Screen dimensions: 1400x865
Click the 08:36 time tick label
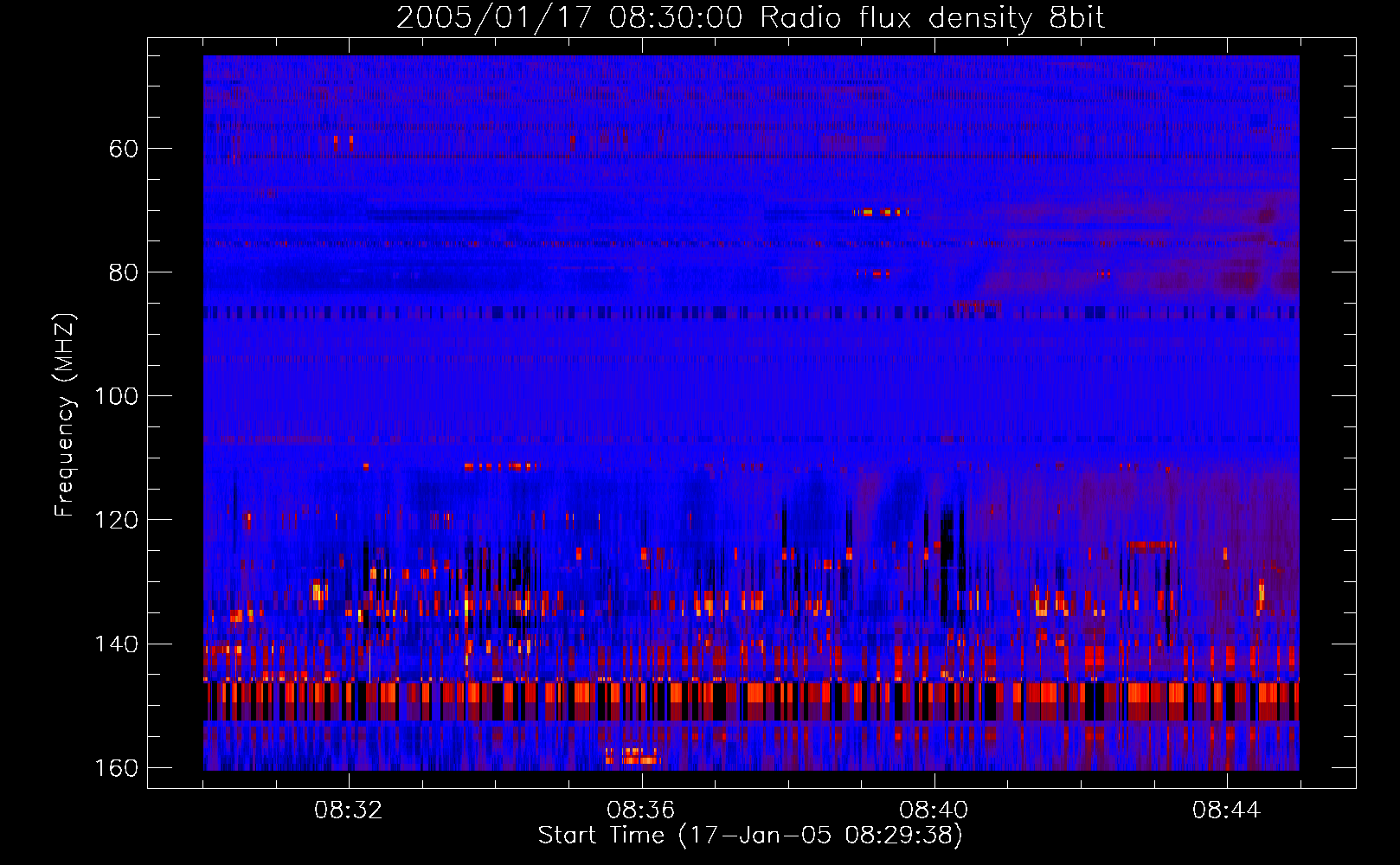click(641, 811)
